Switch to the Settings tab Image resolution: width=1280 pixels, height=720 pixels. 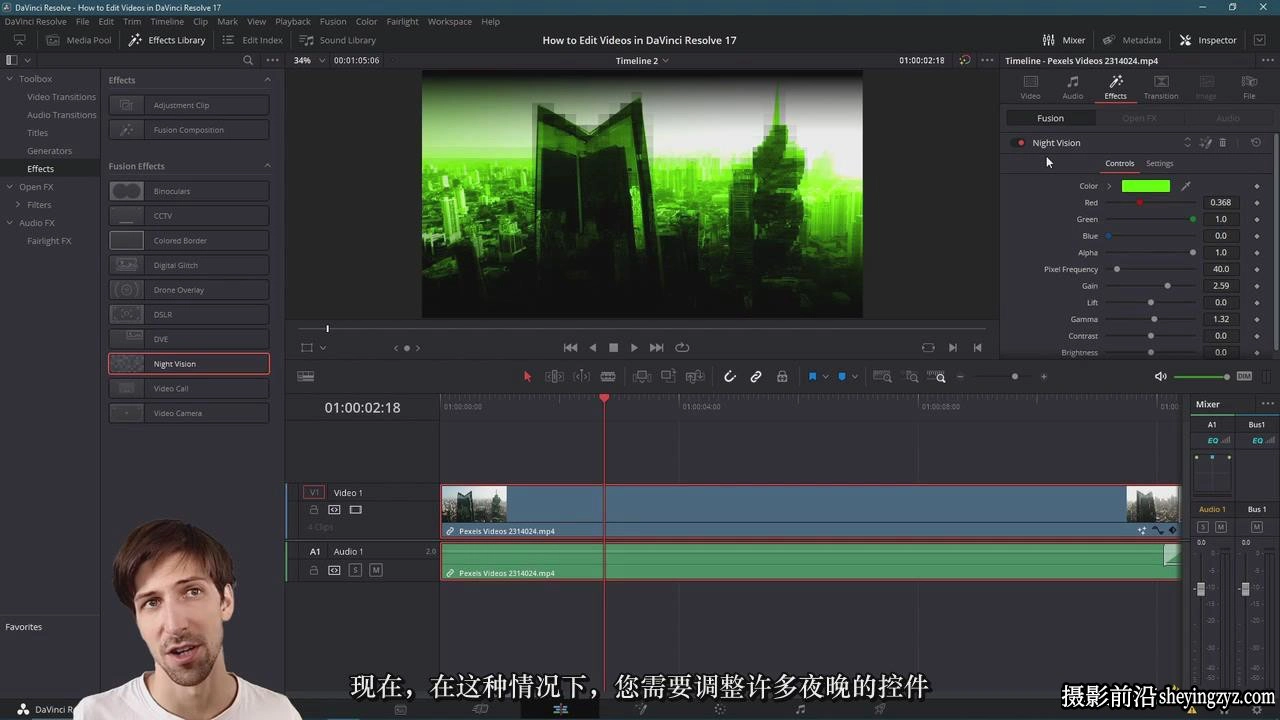[x=1159, y=163]
